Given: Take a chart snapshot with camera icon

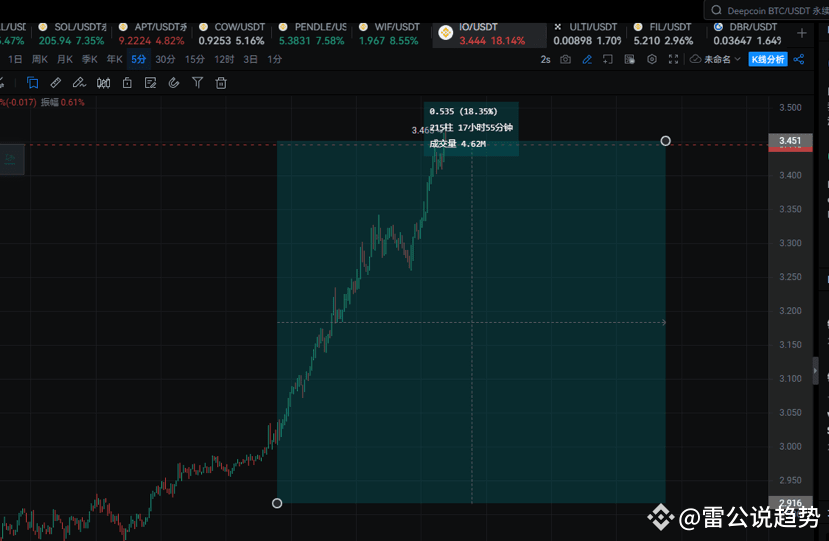Looking at the screenshot, I should tap(566, 59).
